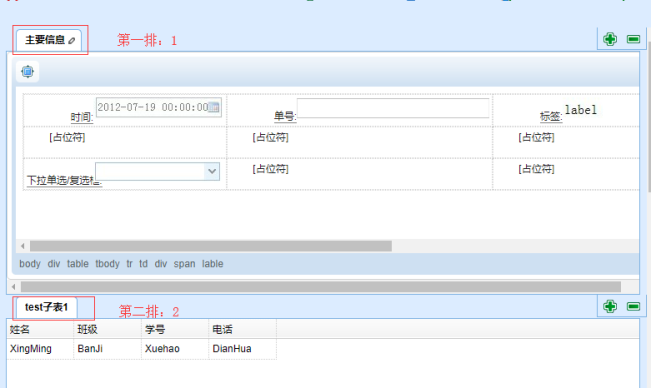
Task: Click the pencil edit icon on 主要信息 tab
Action: (x=72, y=40)
